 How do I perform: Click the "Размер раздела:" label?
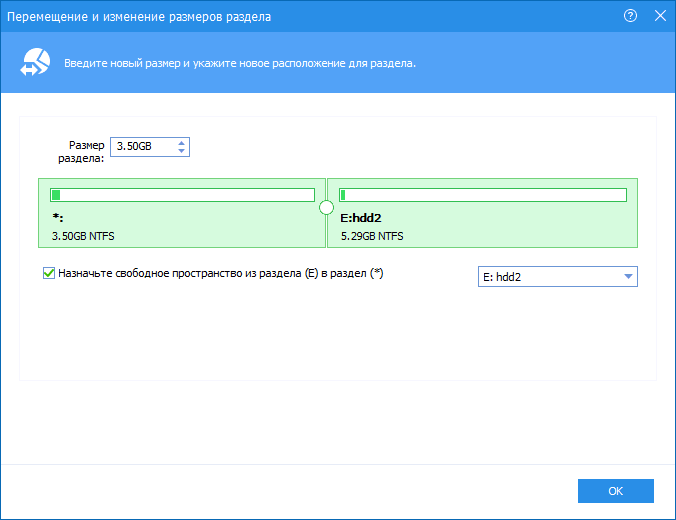[x=81, y=151]
